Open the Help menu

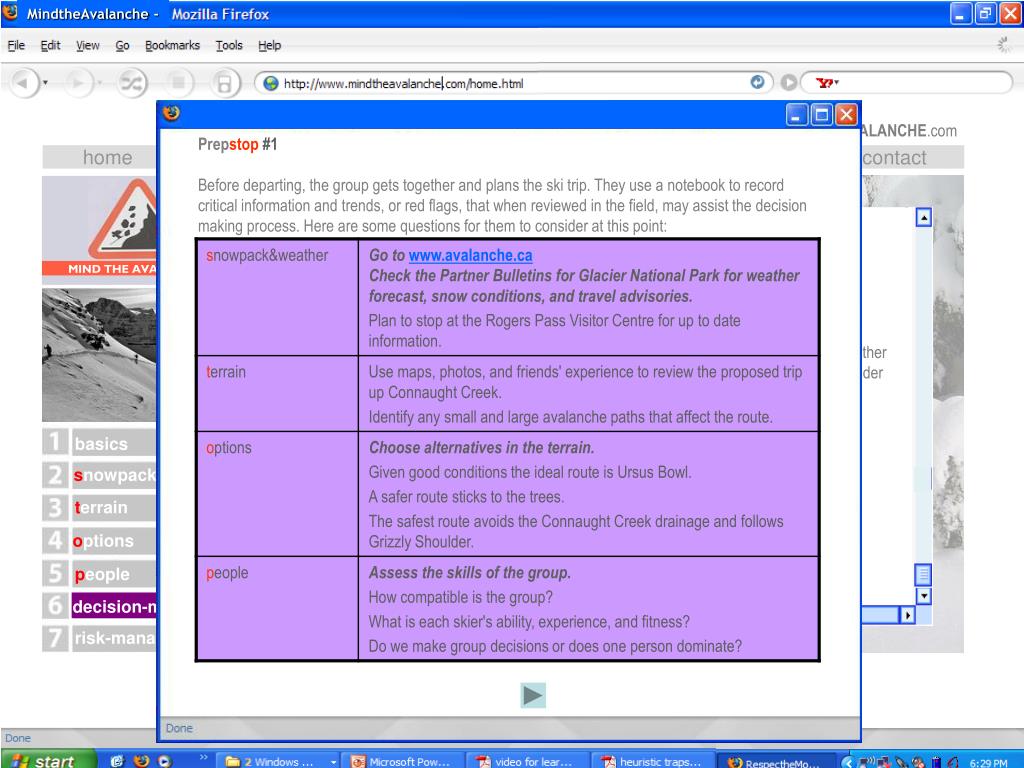click(x=269, y=45)
